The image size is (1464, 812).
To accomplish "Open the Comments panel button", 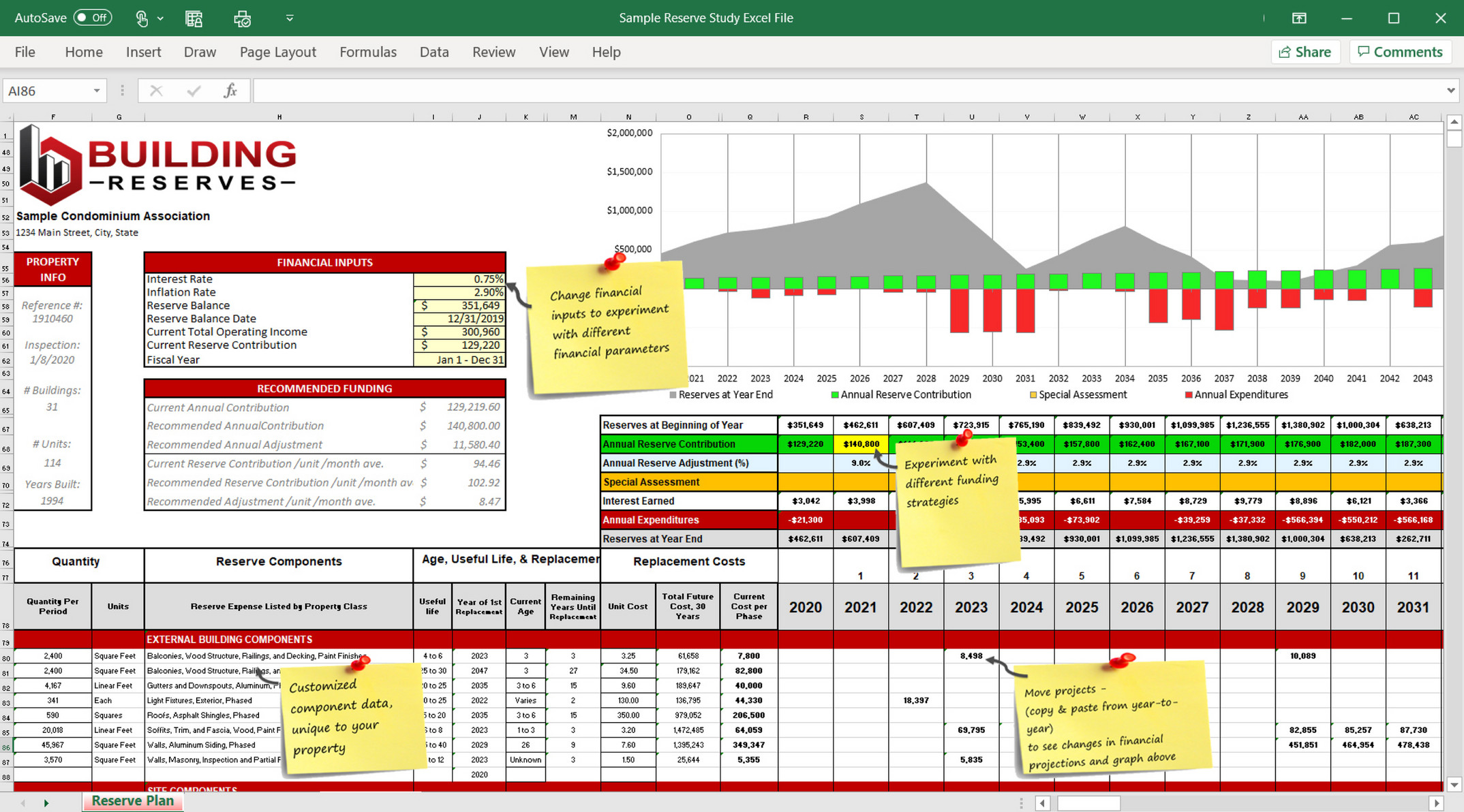I will coord(1400,52).
